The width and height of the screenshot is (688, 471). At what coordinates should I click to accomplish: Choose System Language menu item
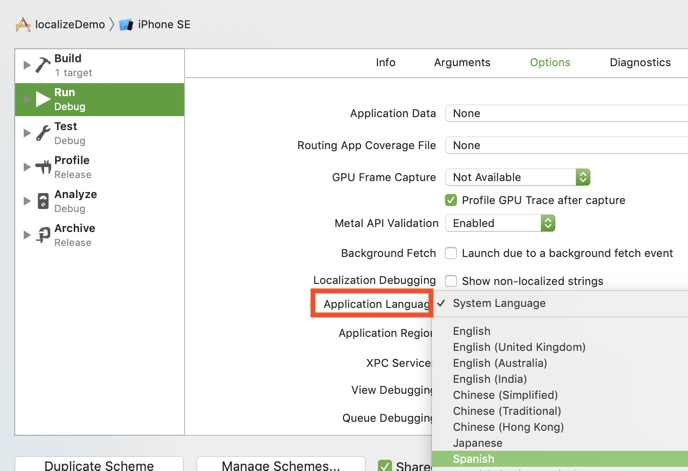[560, 303]
